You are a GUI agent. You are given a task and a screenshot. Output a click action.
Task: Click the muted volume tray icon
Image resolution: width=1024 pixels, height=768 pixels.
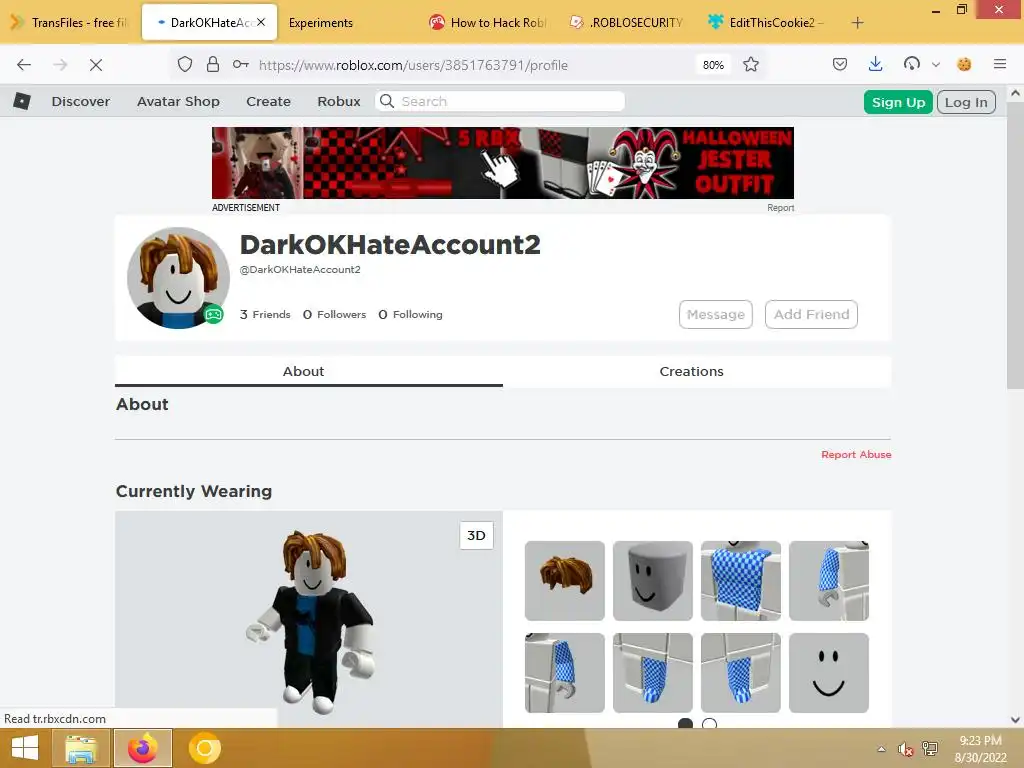(904, 749)
